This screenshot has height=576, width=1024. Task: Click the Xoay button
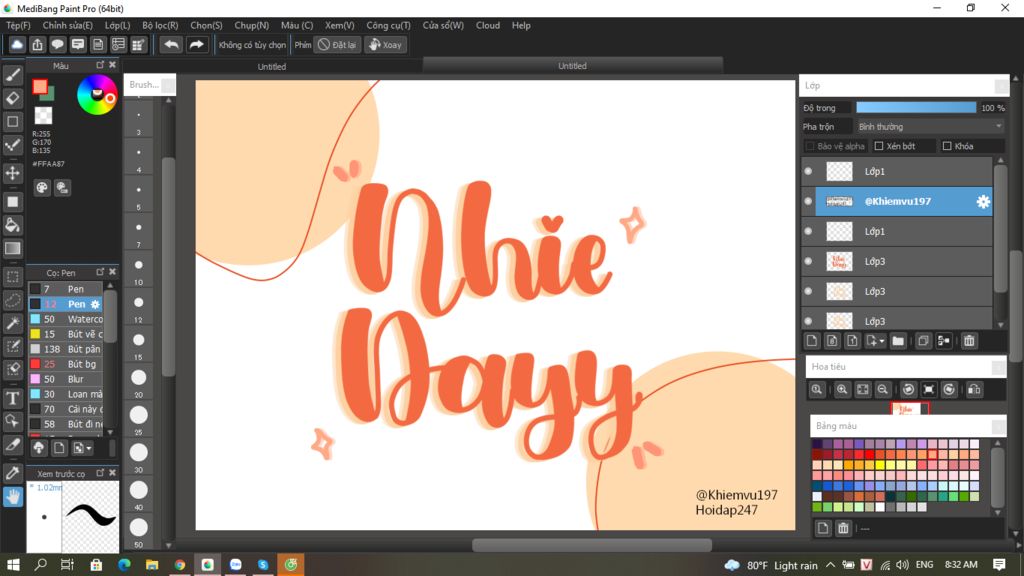[x=386, y=44]
